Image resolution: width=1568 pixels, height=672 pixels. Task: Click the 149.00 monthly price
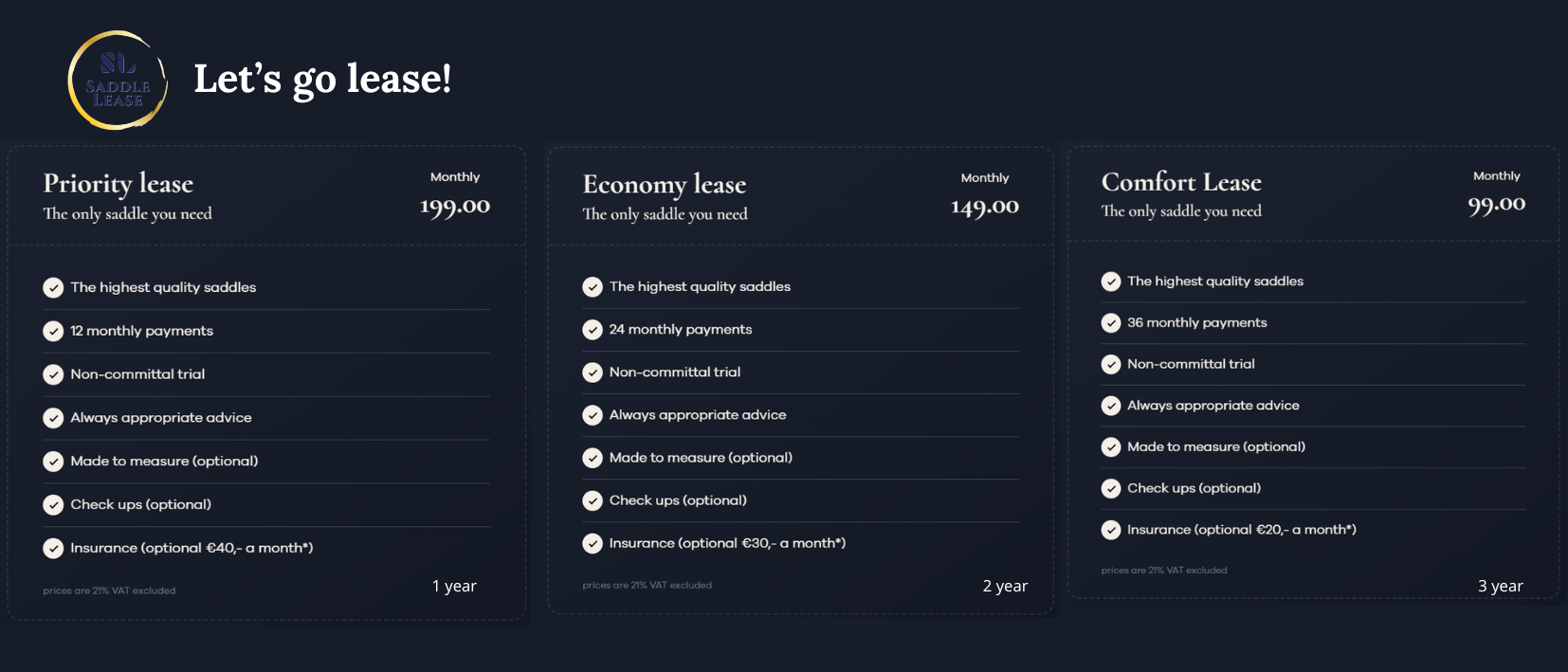click(985, 208)
